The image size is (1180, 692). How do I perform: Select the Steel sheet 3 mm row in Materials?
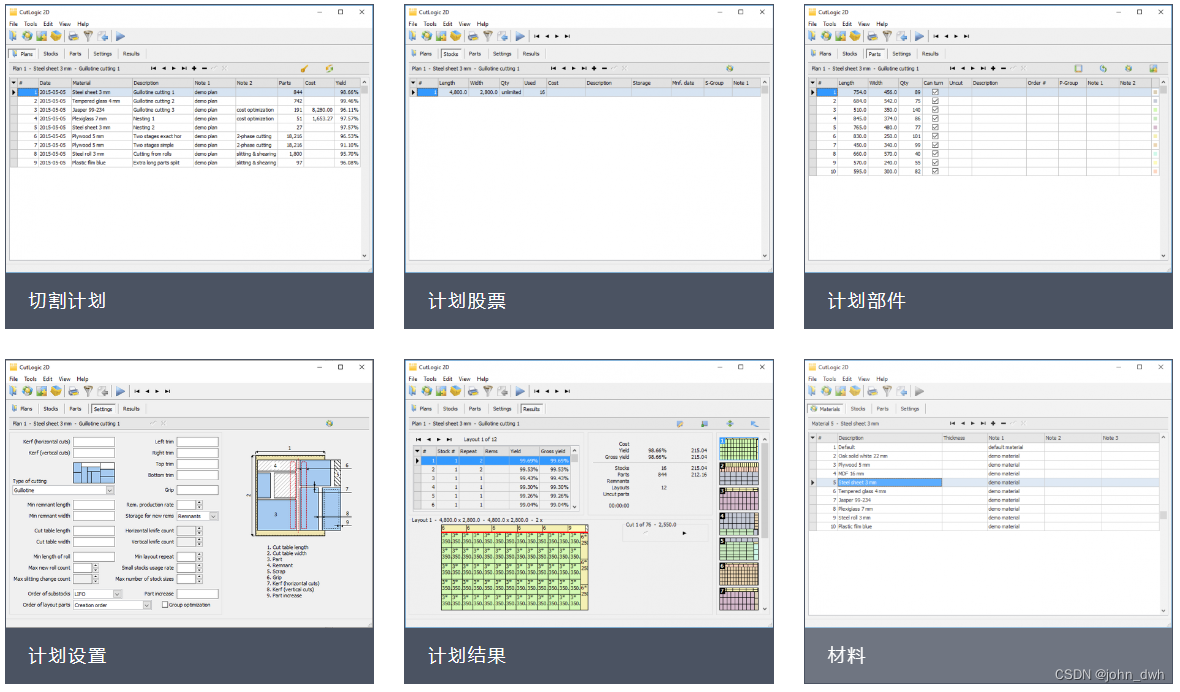tap(890, 481)
